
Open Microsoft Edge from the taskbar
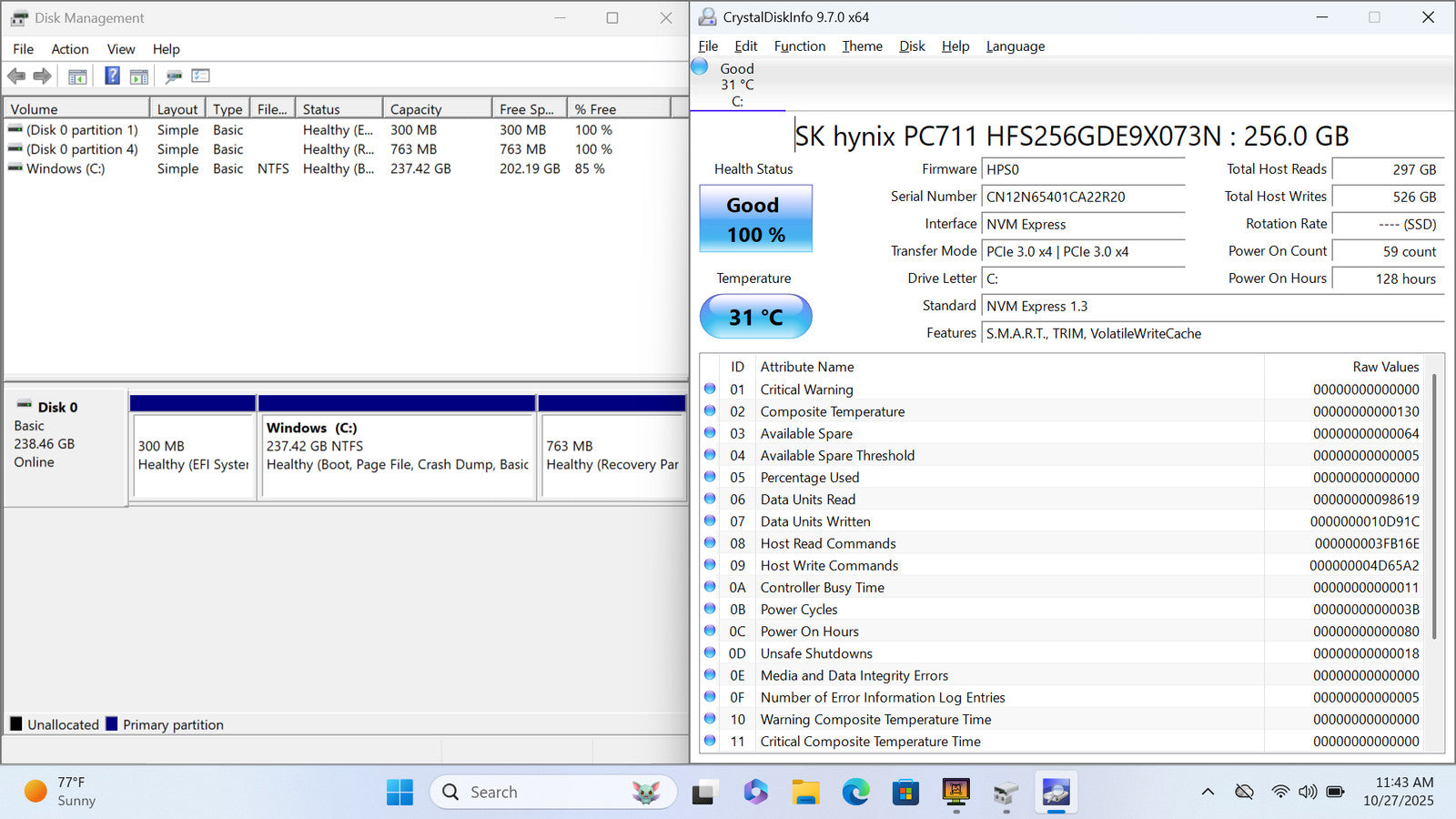pyautogui.click(x=855, y=793)
